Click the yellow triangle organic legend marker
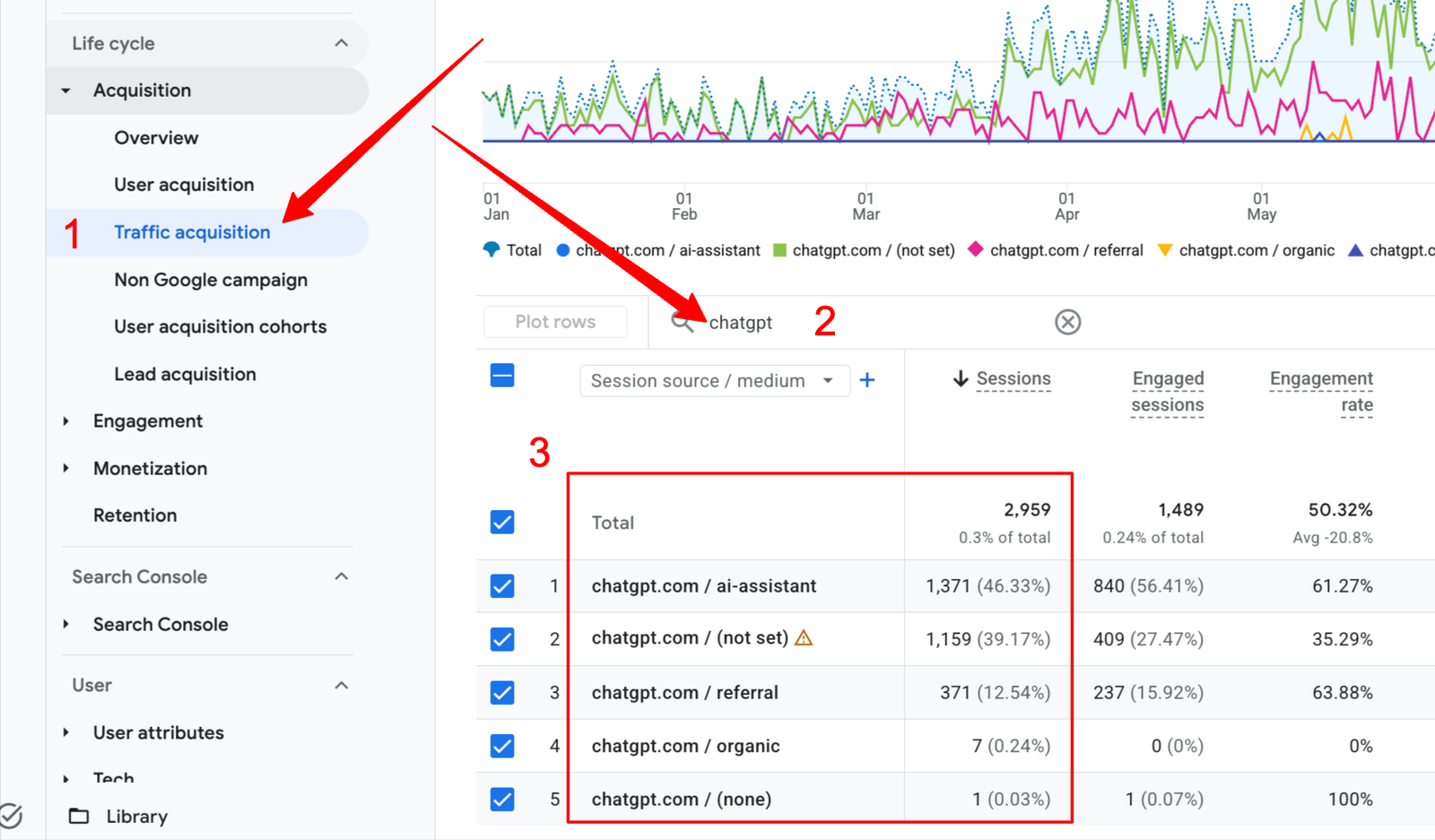Viewport: 1435px width, 840px height. [1165, 250]
